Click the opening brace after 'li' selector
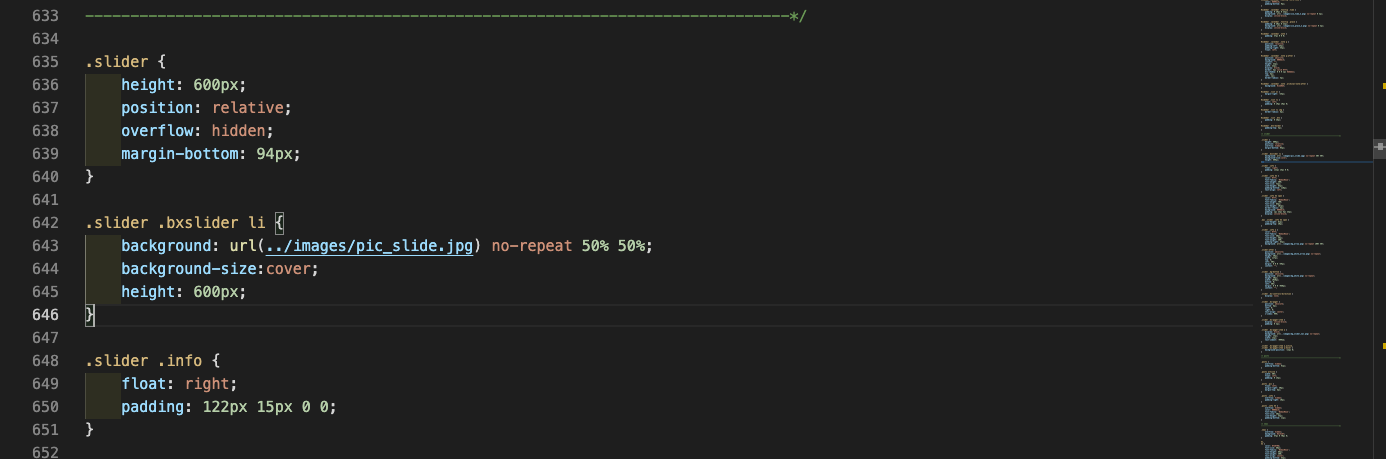Screen dimensions: 1386x459 coord(279,223)
